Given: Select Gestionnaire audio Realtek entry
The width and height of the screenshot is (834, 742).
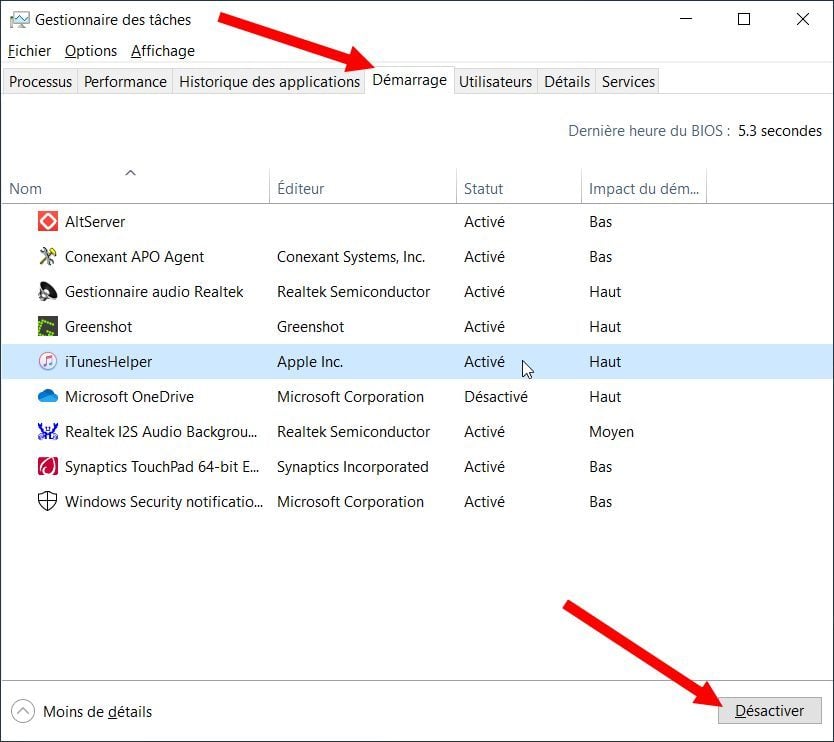Looking at the screenshot, I should (154, 291).
